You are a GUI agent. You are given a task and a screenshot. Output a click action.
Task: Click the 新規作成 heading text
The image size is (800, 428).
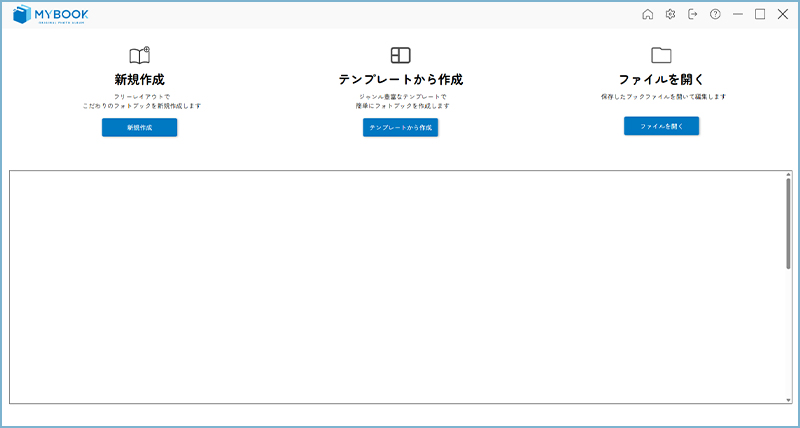(x=140, y=80)
